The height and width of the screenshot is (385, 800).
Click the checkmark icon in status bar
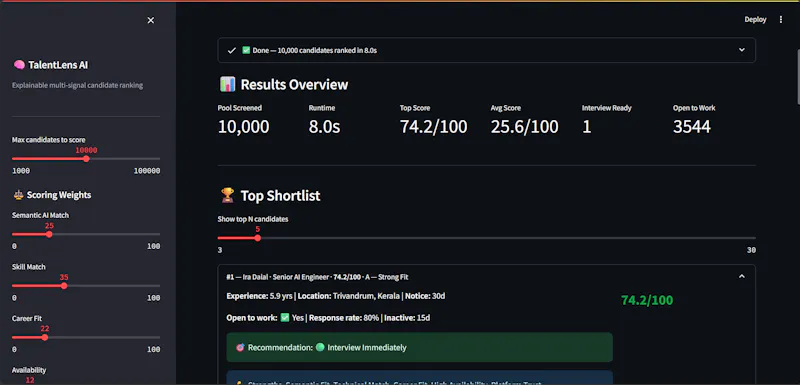232,50
